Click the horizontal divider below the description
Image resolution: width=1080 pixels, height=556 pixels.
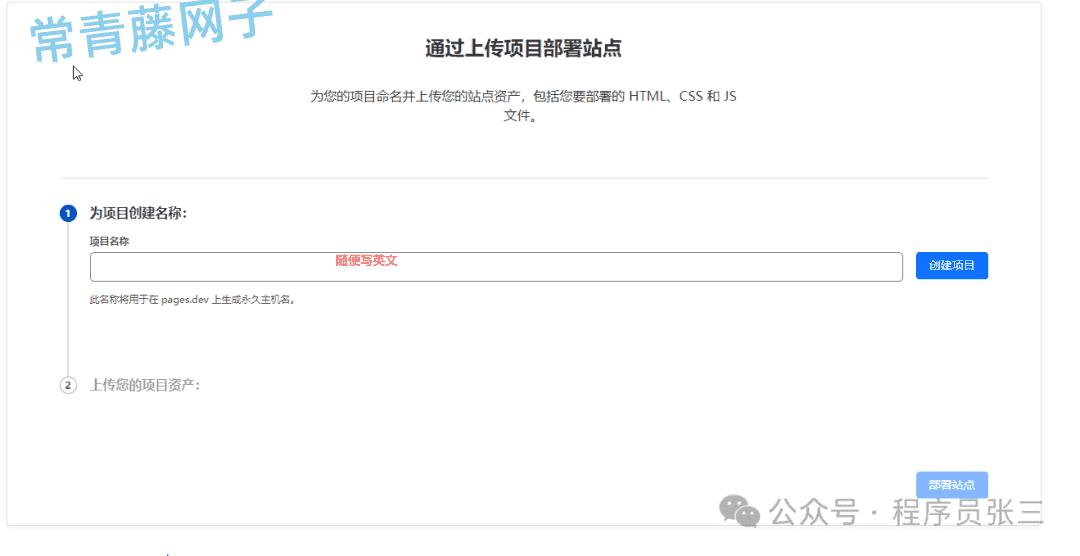click(523, 178)
